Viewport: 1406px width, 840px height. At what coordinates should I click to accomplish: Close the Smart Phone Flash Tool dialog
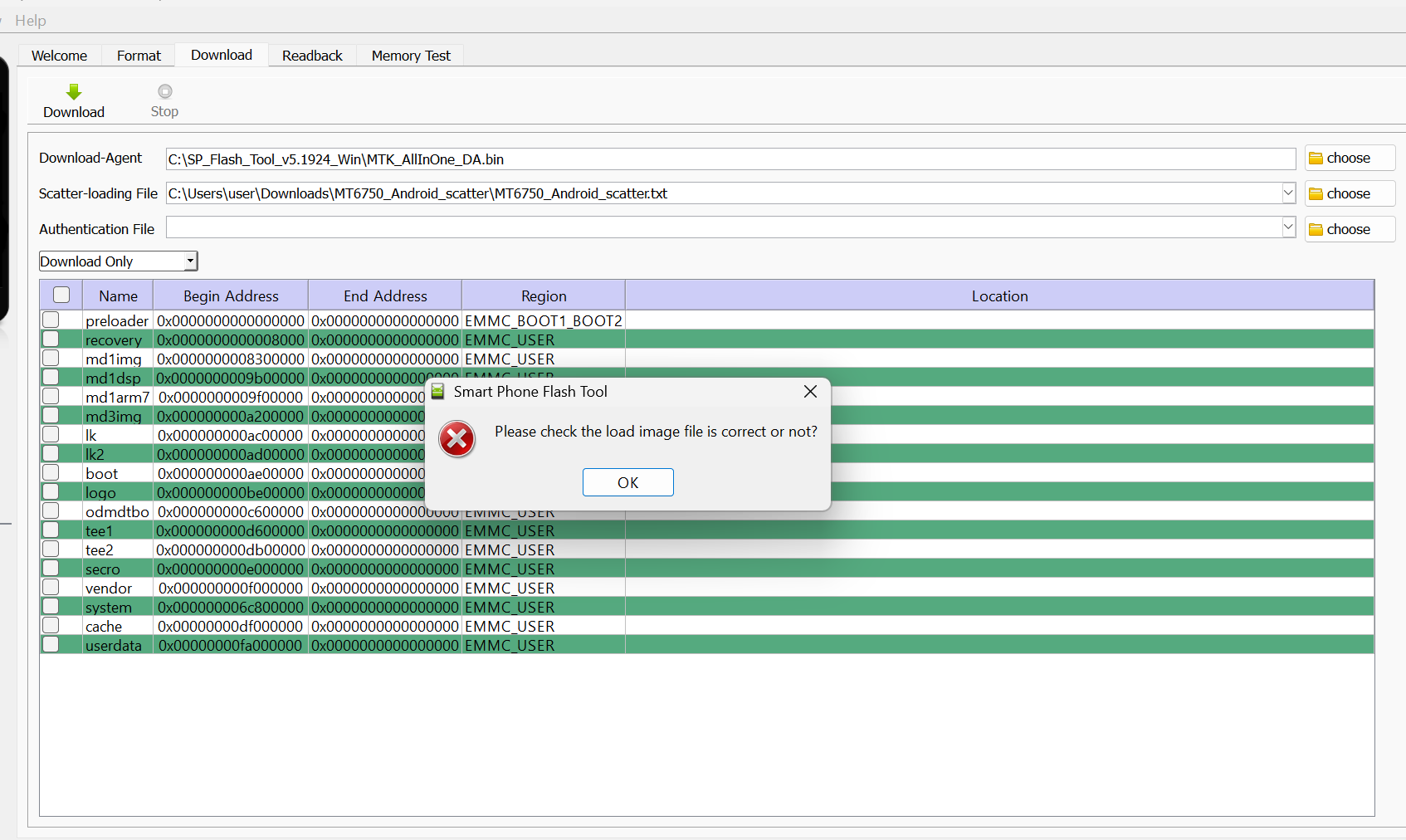(x=810, y=392)
